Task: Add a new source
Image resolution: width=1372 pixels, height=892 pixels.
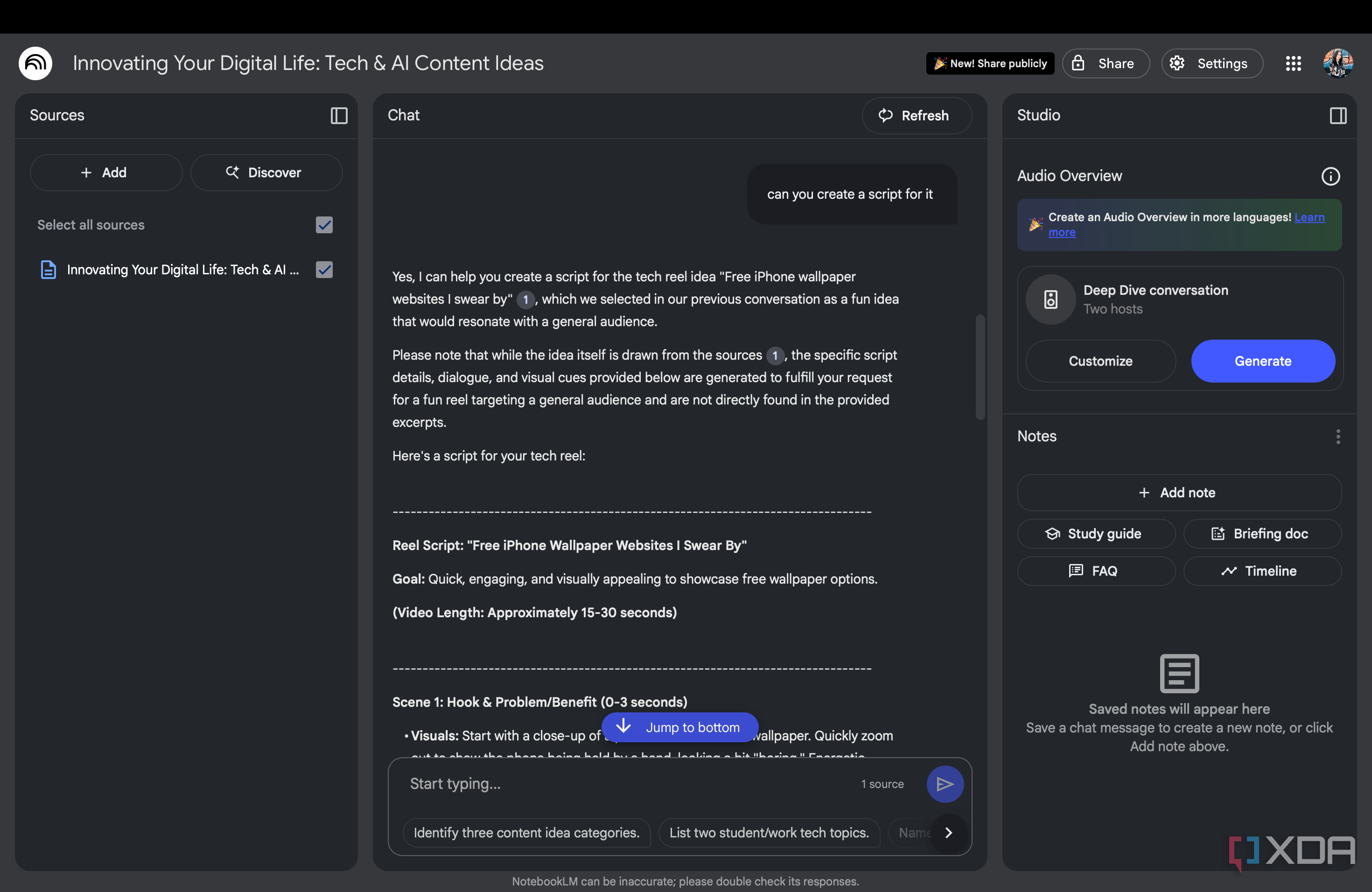Action: [106, 172]
